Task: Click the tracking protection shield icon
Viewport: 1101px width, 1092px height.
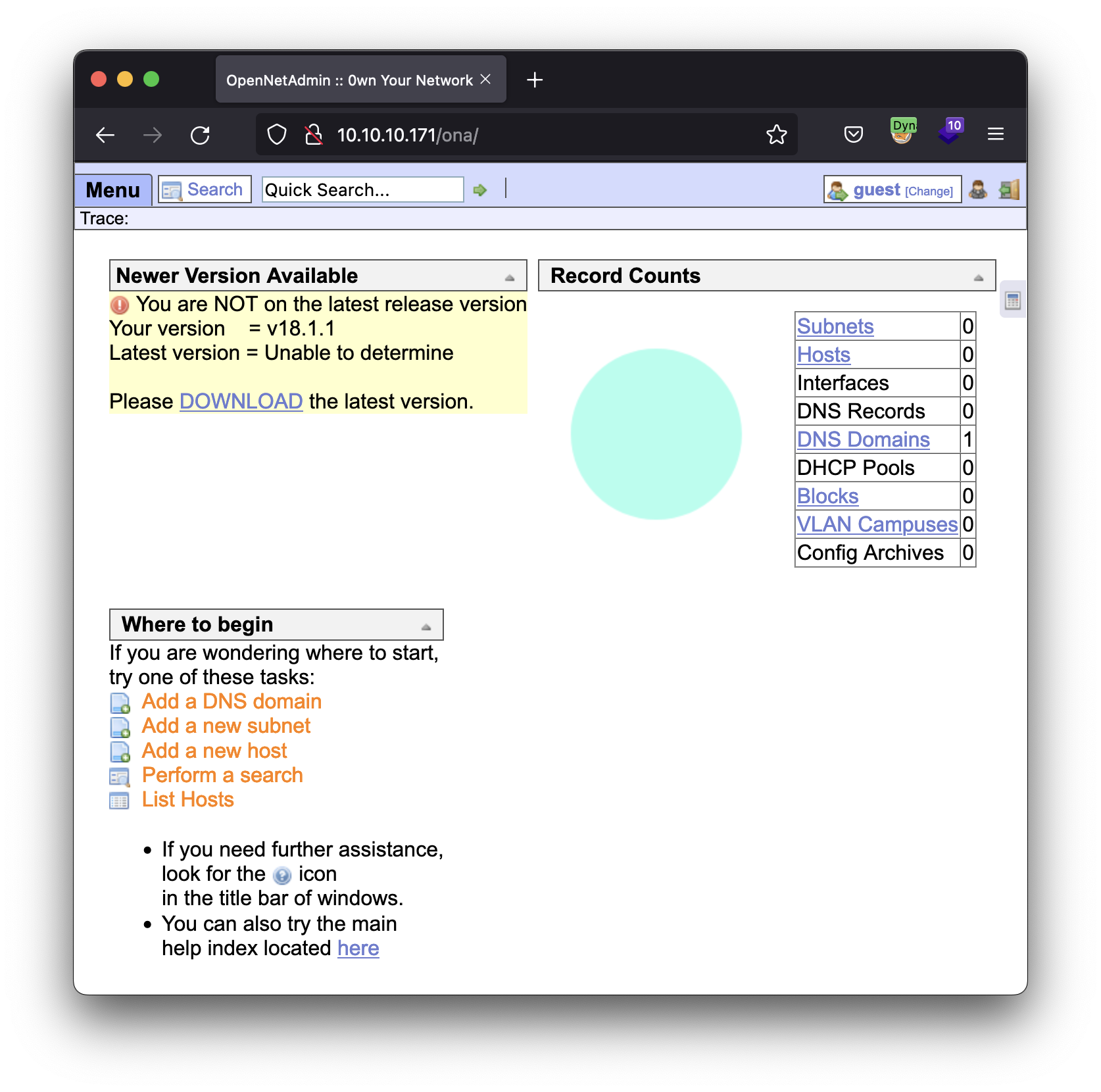Action: click(277, 135)
